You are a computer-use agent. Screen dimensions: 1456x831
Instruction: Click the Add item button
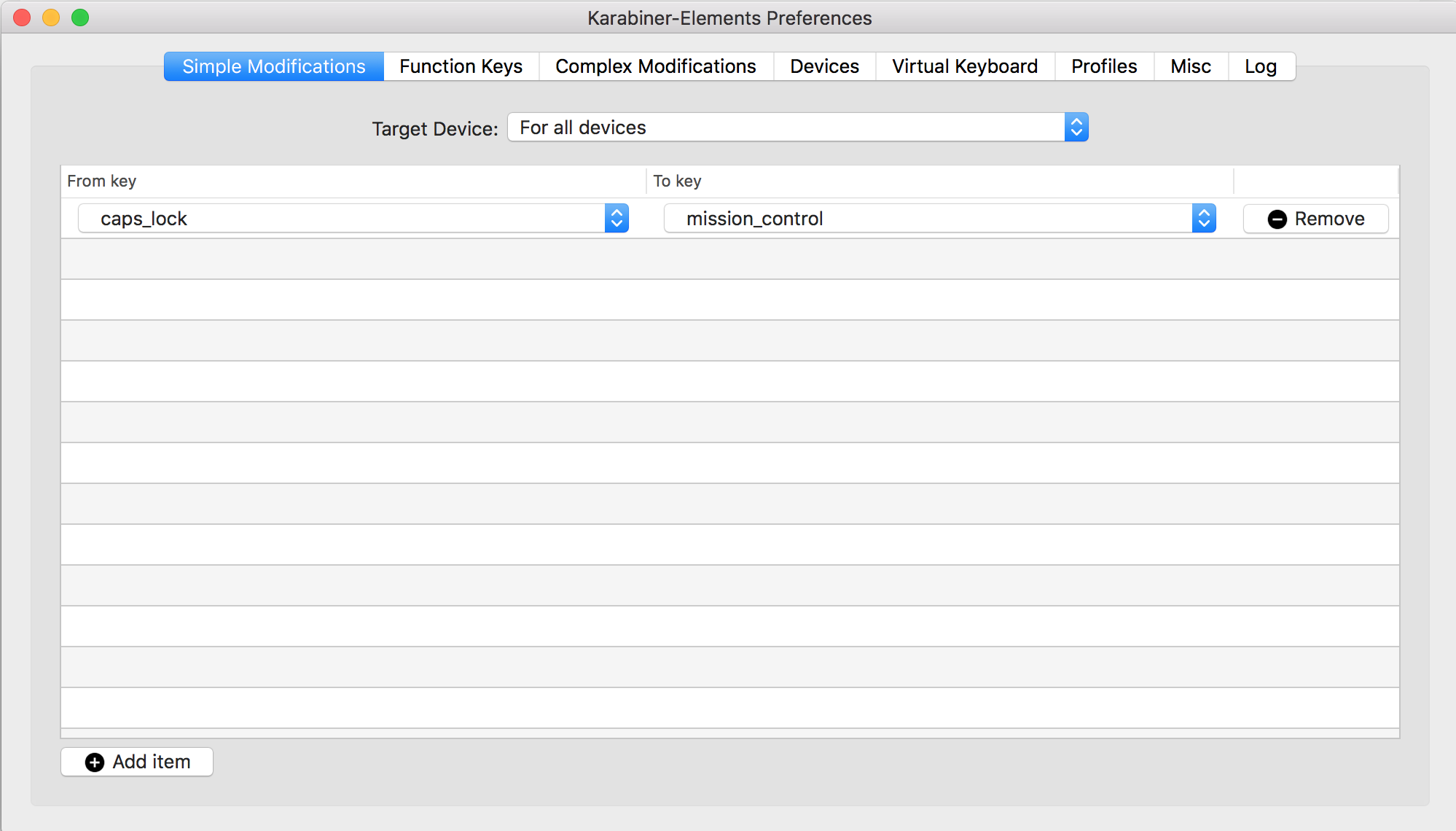140,762
